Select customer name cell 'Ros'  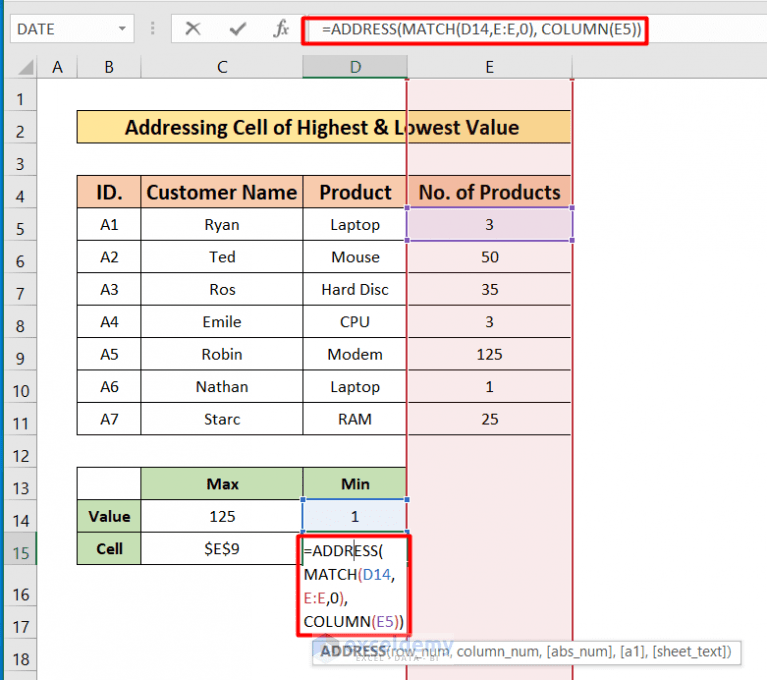coord(222,290)
